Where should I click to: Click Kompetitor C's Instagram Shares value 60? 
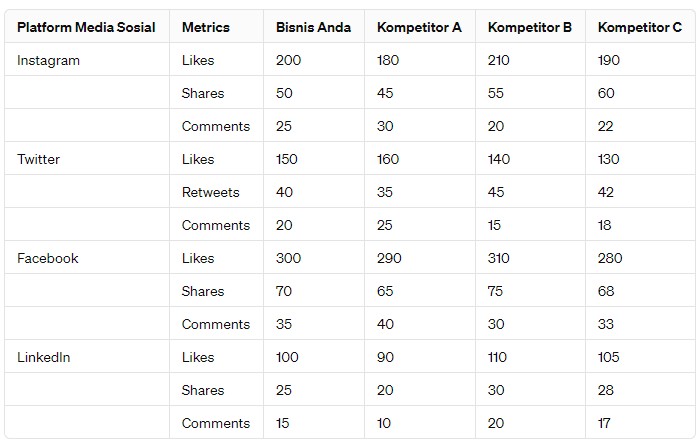pyautogui.click(x=606, y=93)
